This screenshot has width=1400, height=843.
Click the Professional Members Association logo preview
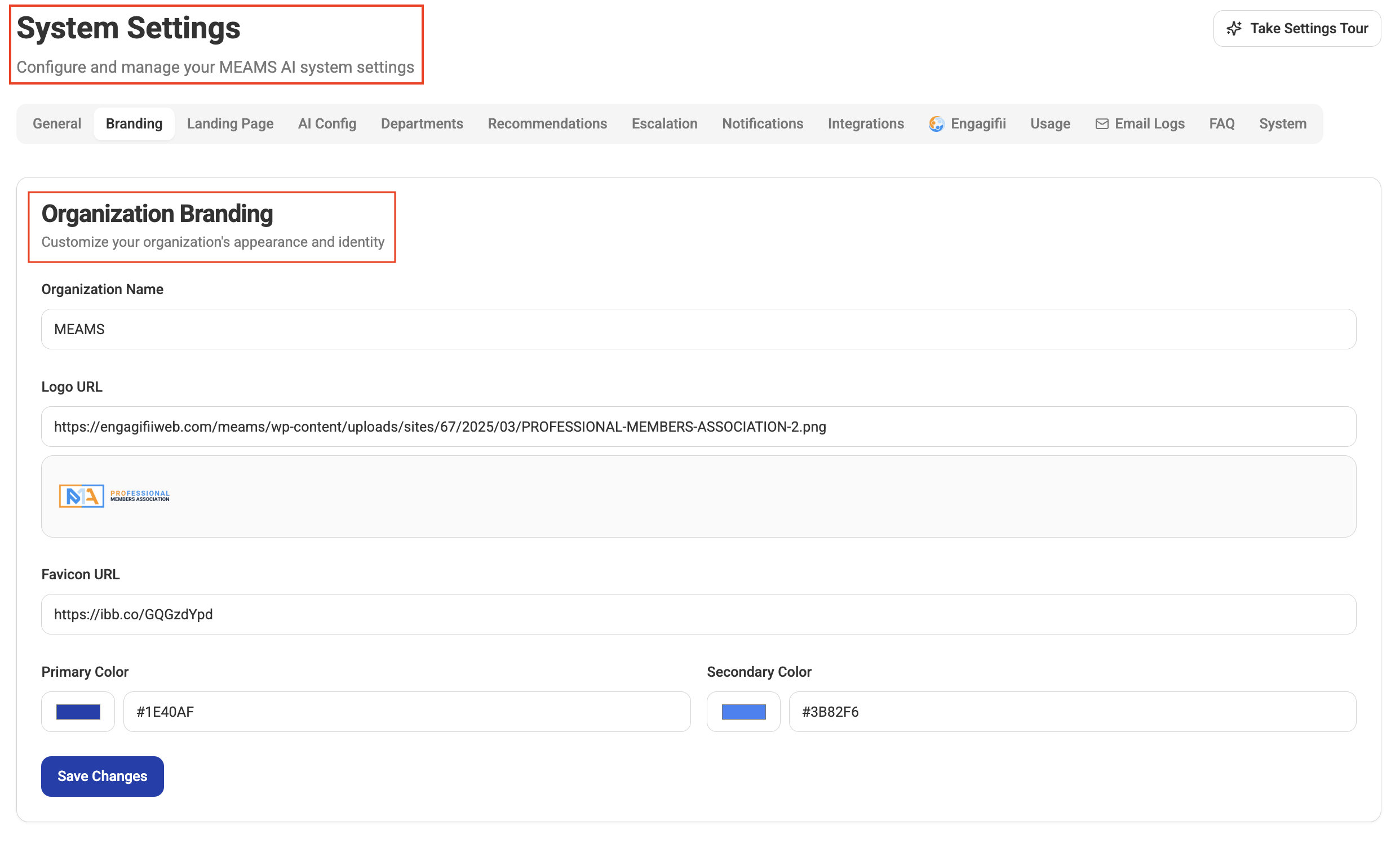pyautogui.click(x=114, y=496)
